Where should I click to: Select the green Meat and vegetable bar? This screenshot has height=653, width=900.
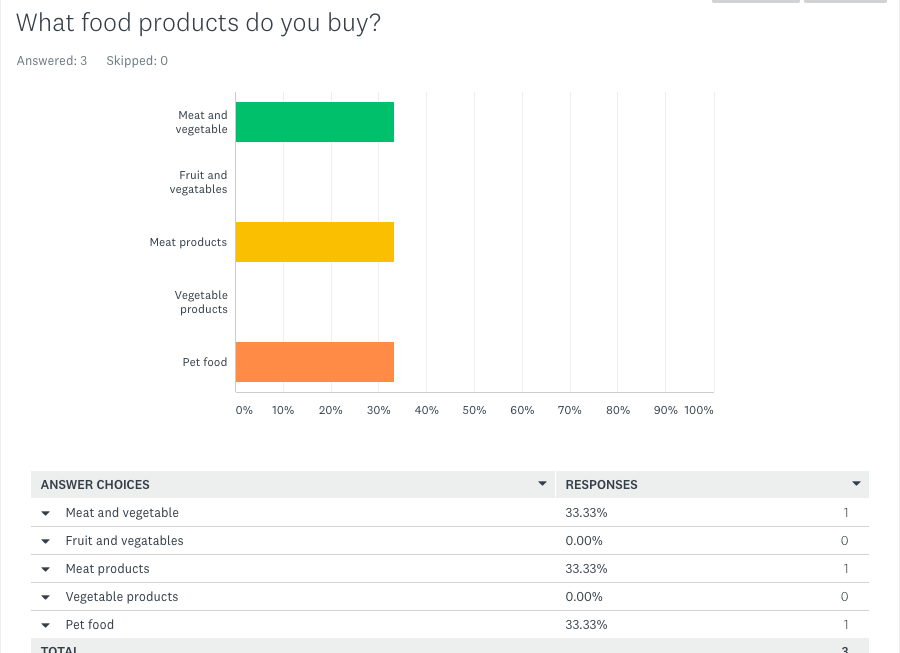314,122
